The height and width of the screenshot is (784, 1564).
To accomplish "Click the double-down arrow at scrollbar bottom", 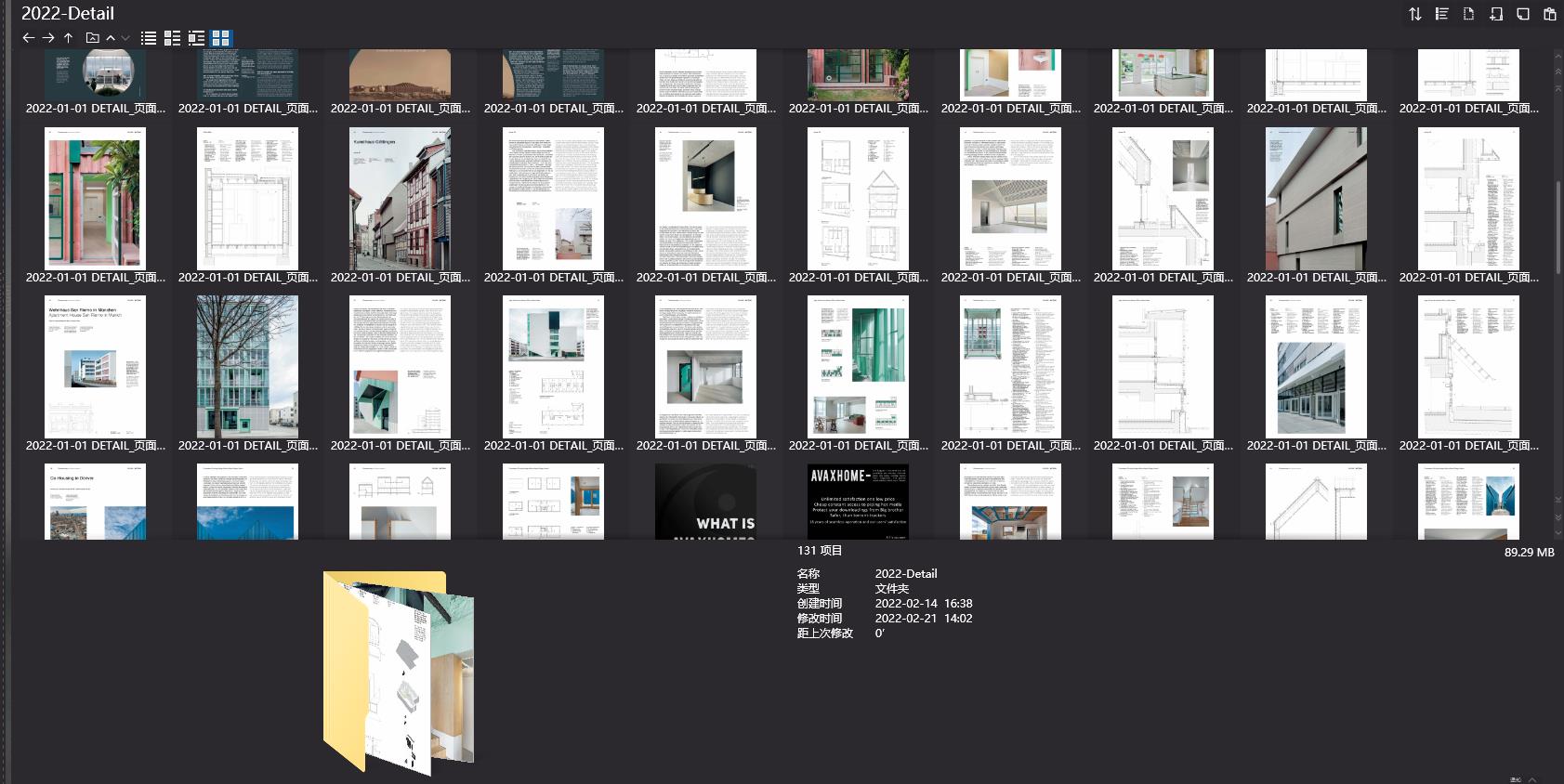I will coord(1558,518).
